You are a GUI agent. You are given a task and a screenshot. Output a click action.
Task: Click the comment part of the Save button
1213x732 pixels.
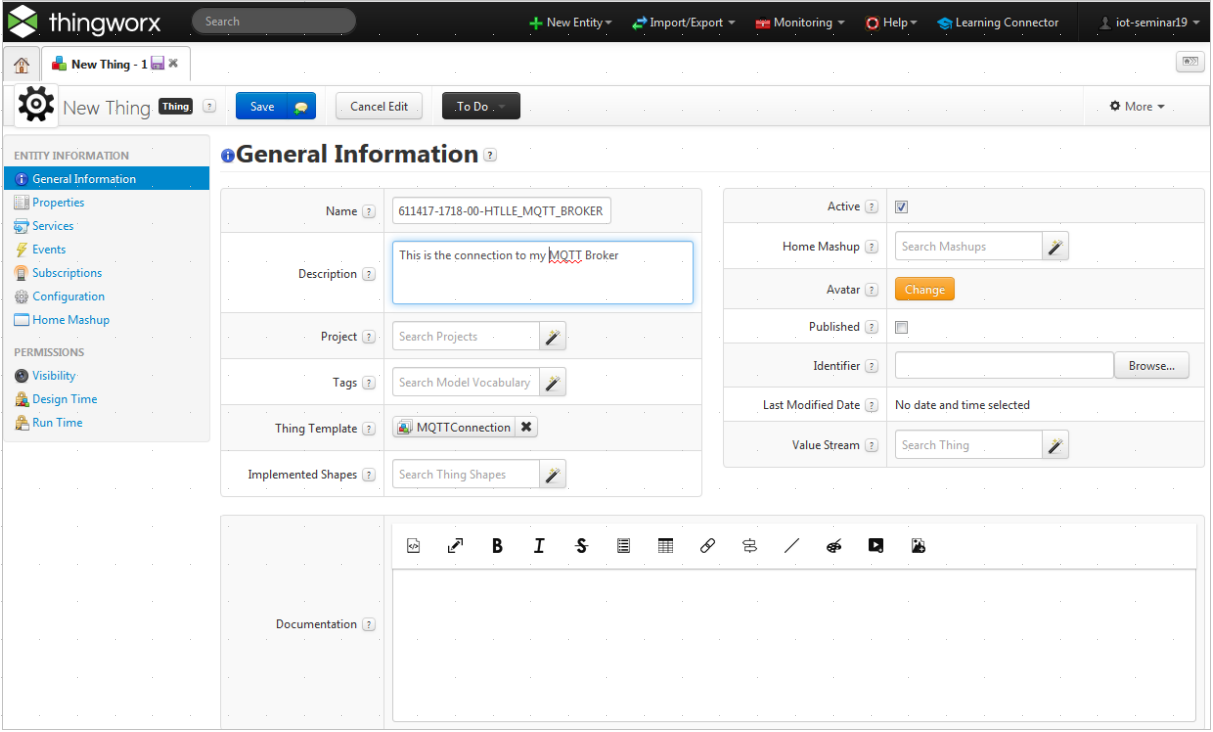point(301,106)
